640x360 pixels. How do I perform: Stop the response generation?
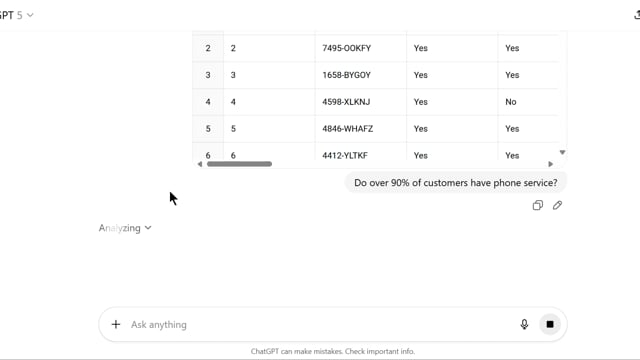tap(550, 324)
